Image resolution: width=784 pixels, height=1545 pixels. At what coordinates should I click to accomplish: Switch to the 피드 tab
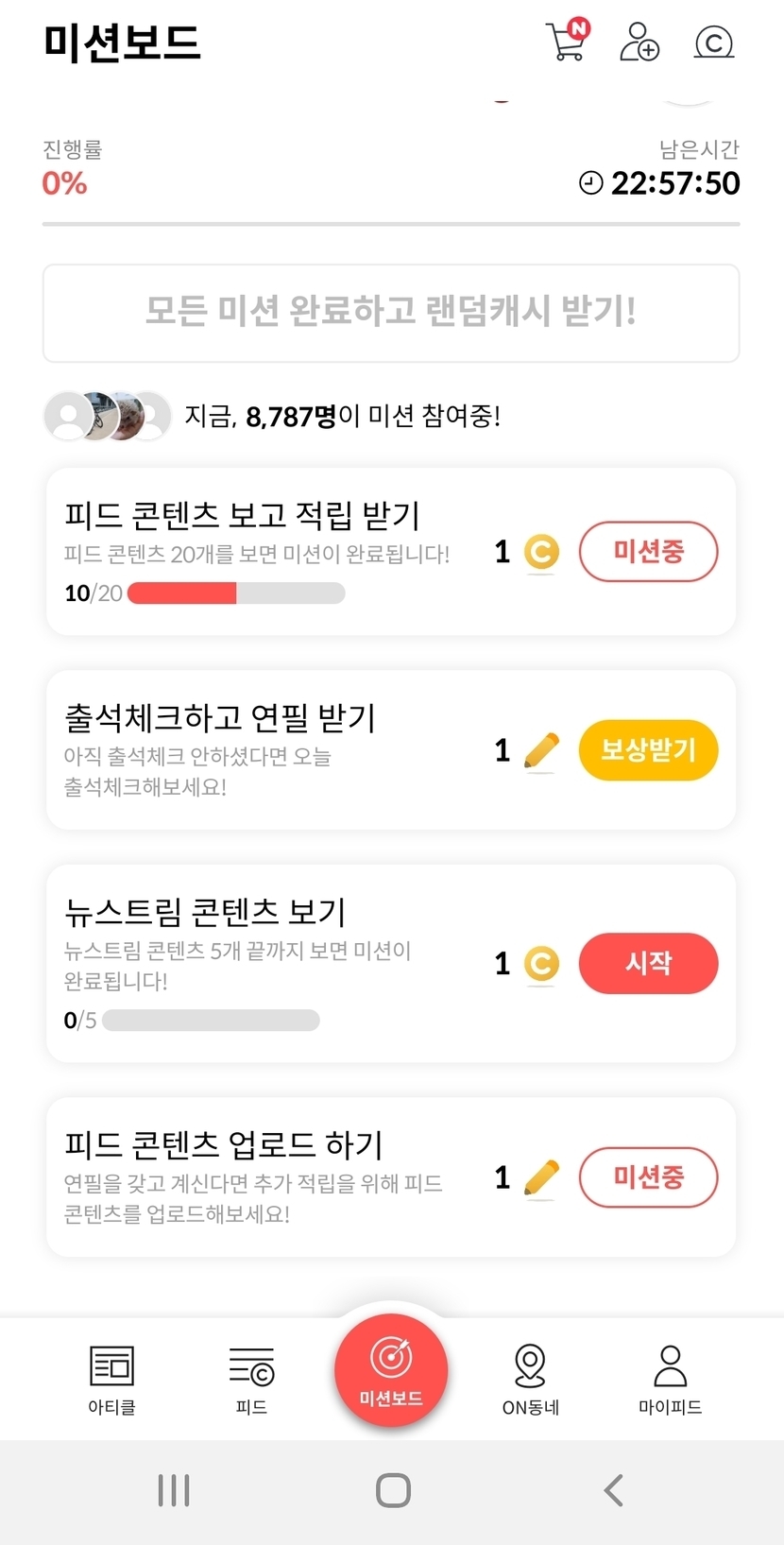click(x=251, y=1379)
